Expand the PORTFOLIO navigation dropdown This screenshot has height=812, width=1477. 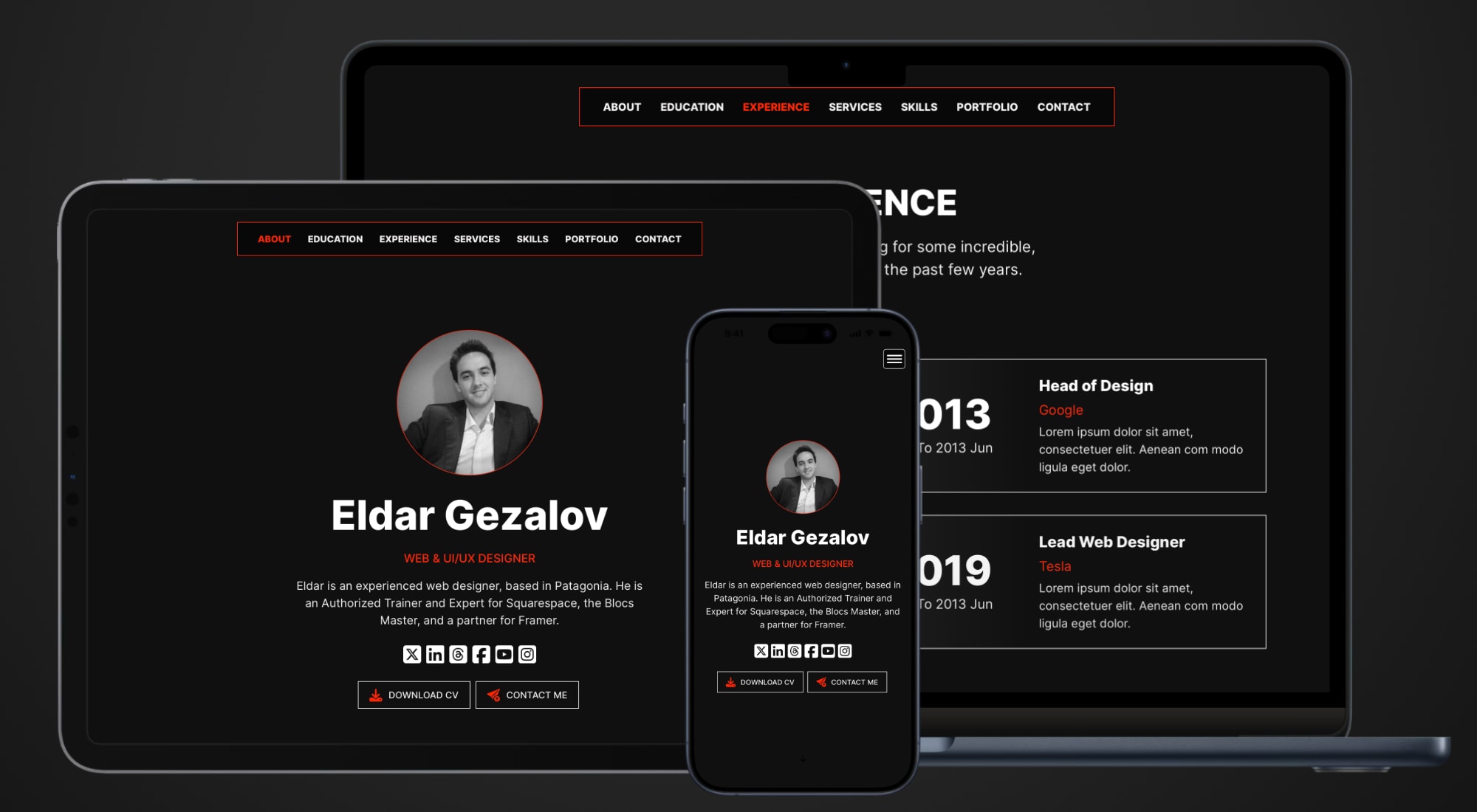(987, 106)
